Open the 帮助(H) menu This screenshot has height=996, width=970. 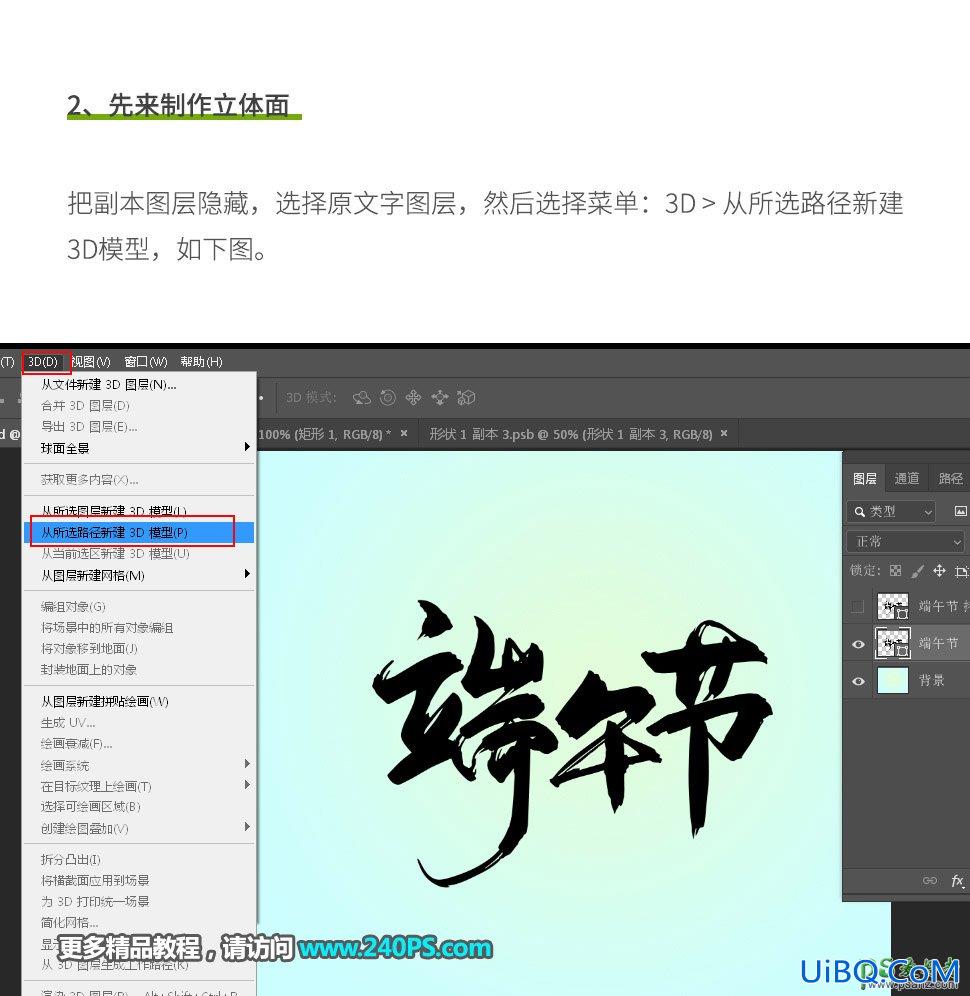(201, 361)
